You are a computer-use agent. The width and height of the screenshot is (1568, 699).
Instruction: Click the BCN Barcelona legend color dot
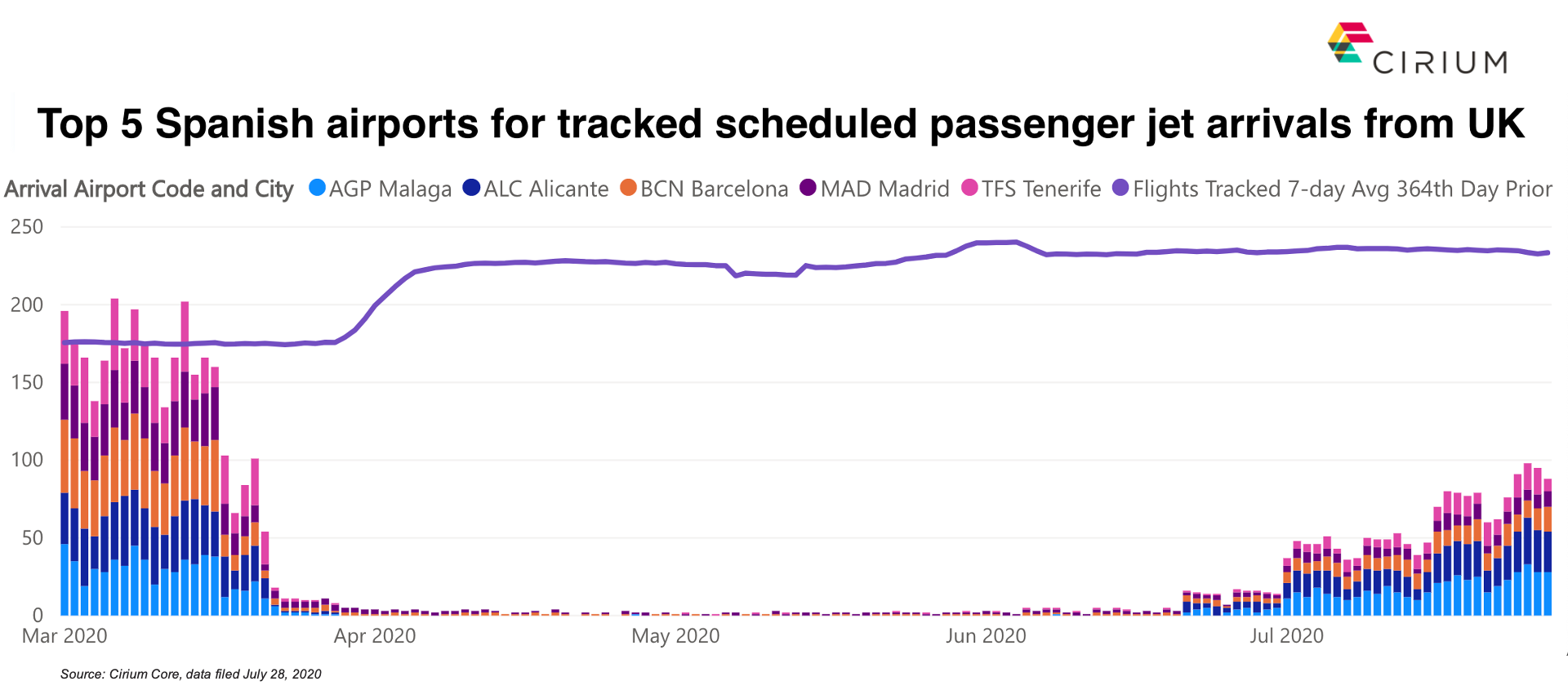coord(628,188)
